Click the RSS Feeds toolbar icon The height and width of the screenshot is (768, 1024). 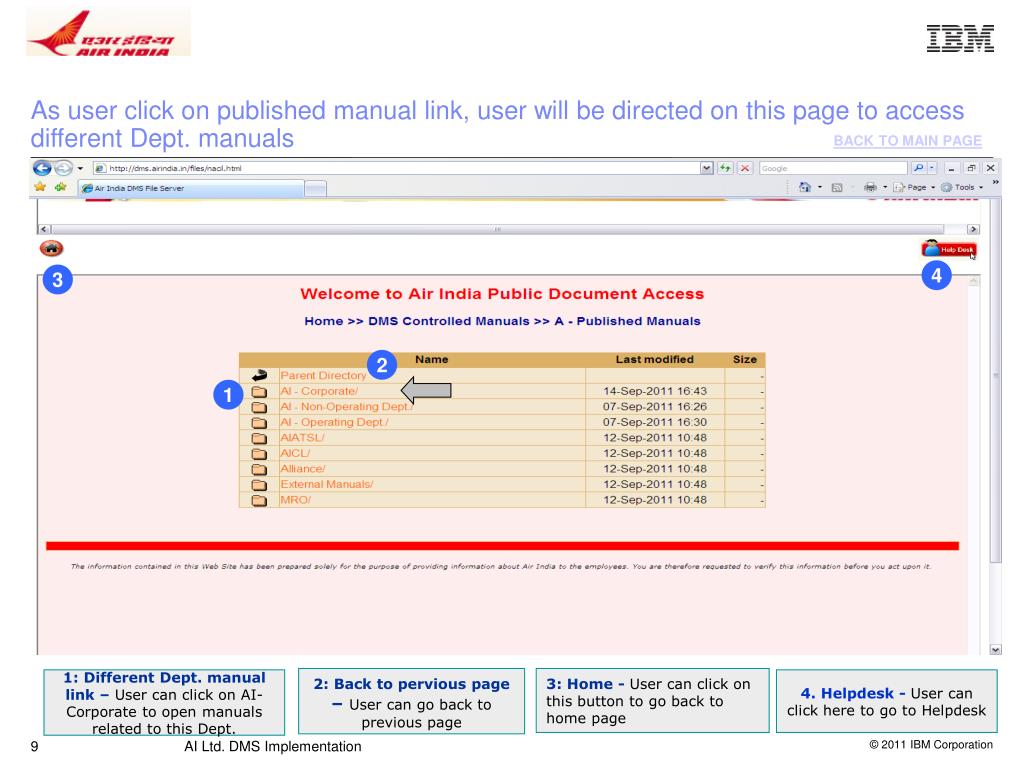coord(837,187)
